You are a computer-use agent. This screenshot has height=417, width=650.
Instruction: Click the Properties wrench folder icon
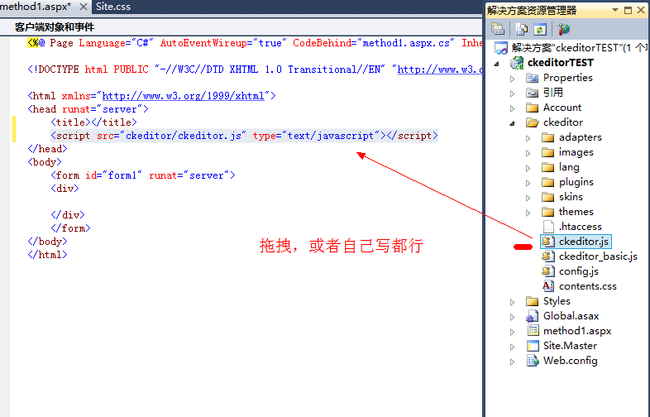point(532,78)
